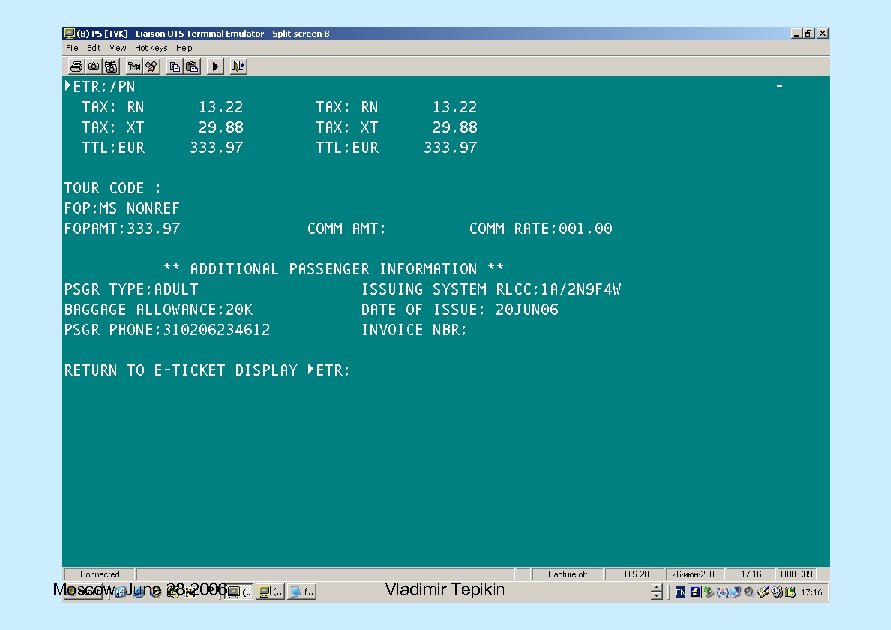Click the DATE OF ISSUE: 20JUN06 text
The image size is (891, 630).
[x=460, y=310]
